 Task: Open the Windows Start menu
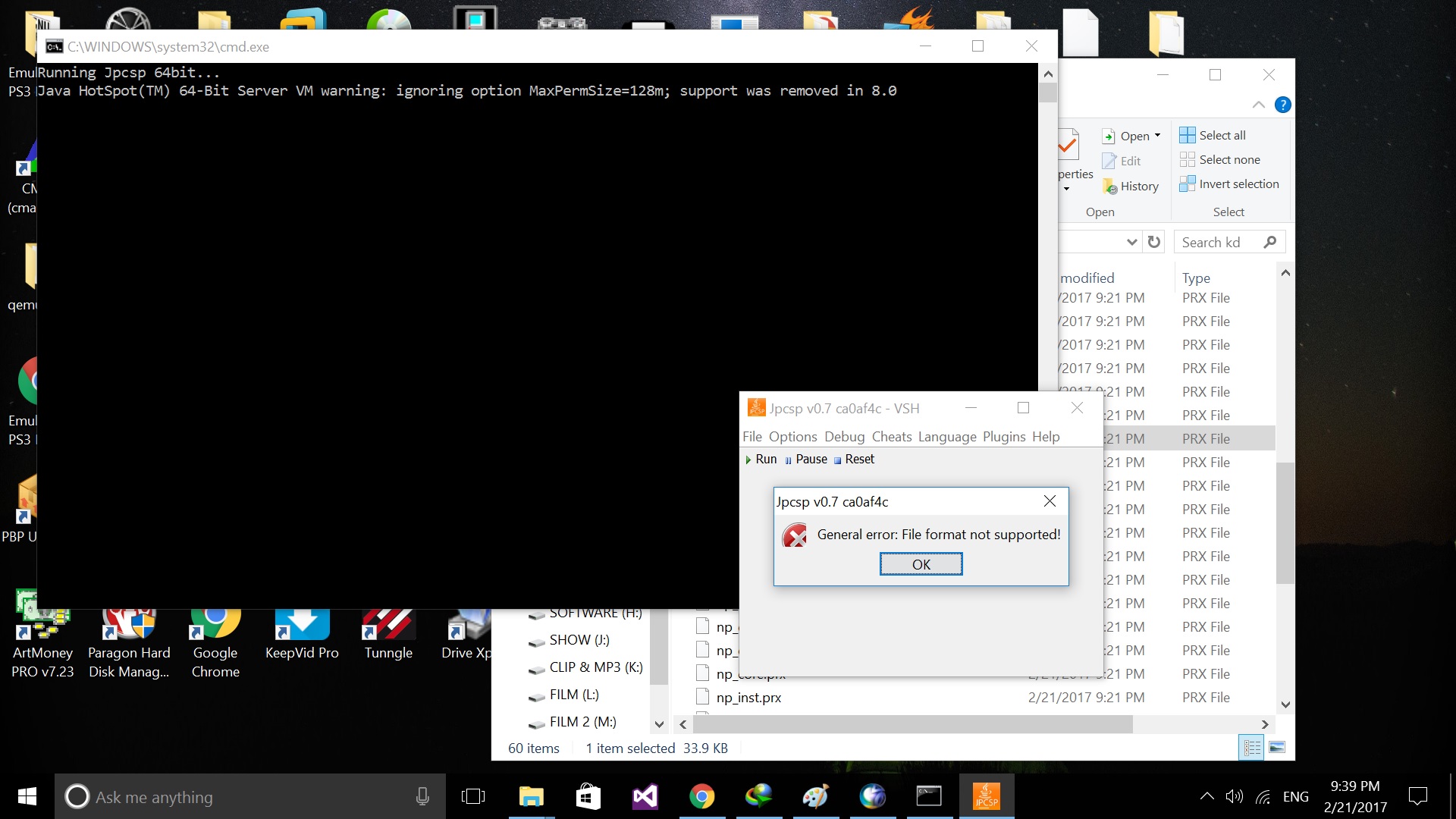(27, 796)
